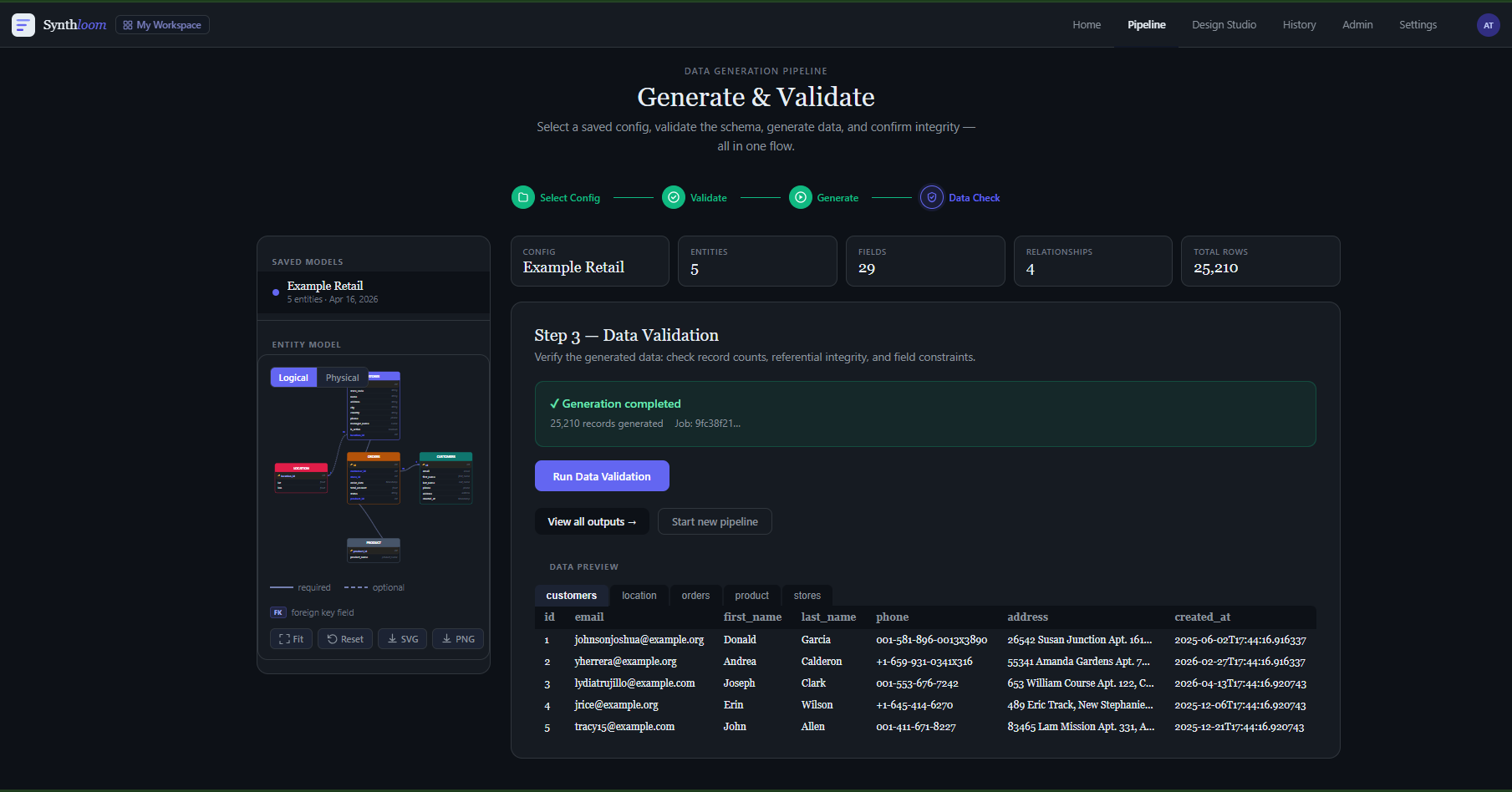Click the address column header
This screenshot has width=1512, height=792.
point(1027,617)
